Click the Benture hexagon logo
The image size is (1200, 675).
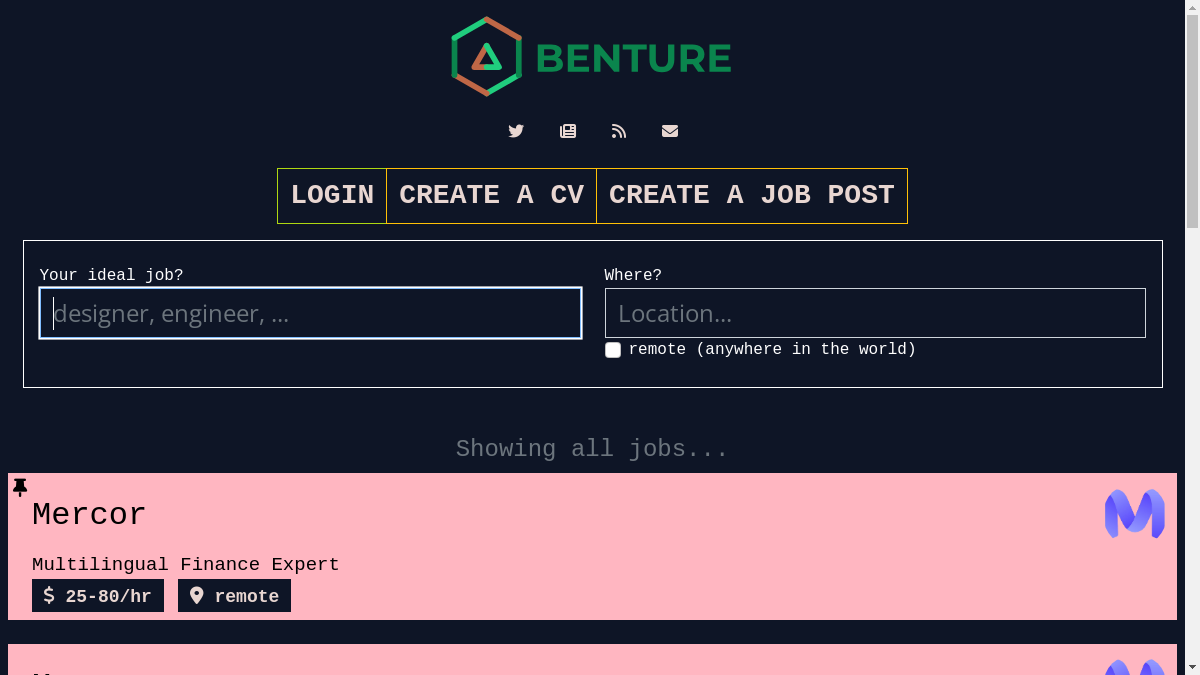pos(486,57)
